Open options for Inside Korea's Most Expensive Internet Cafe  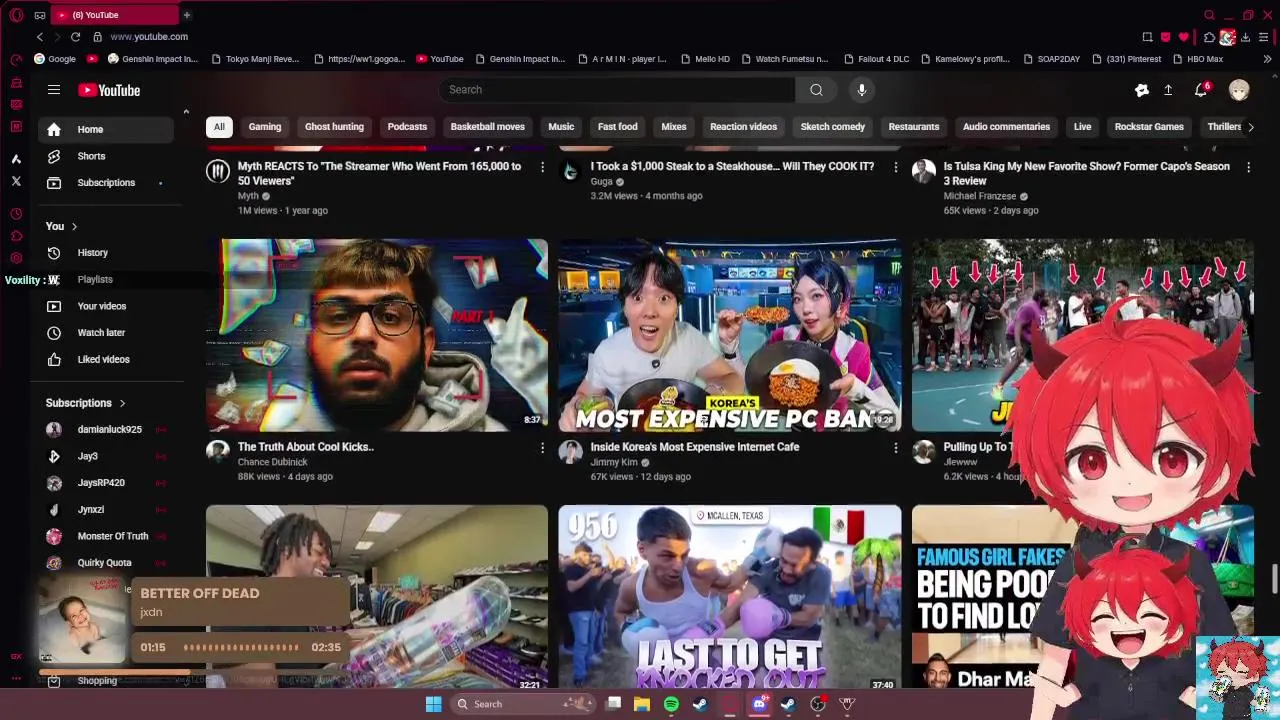895,448
